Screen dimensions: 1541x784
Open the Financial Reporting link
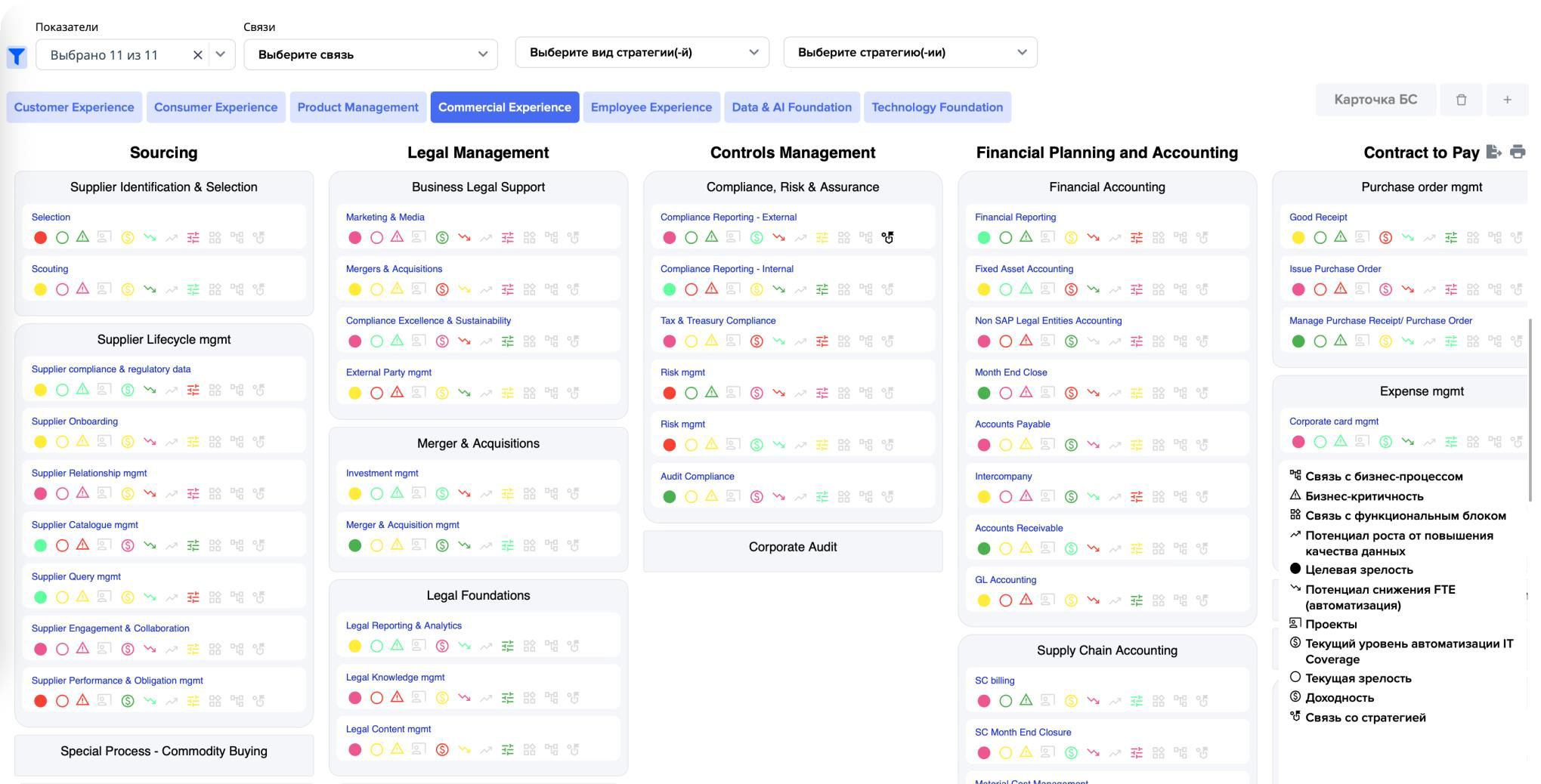[1015, 218]
